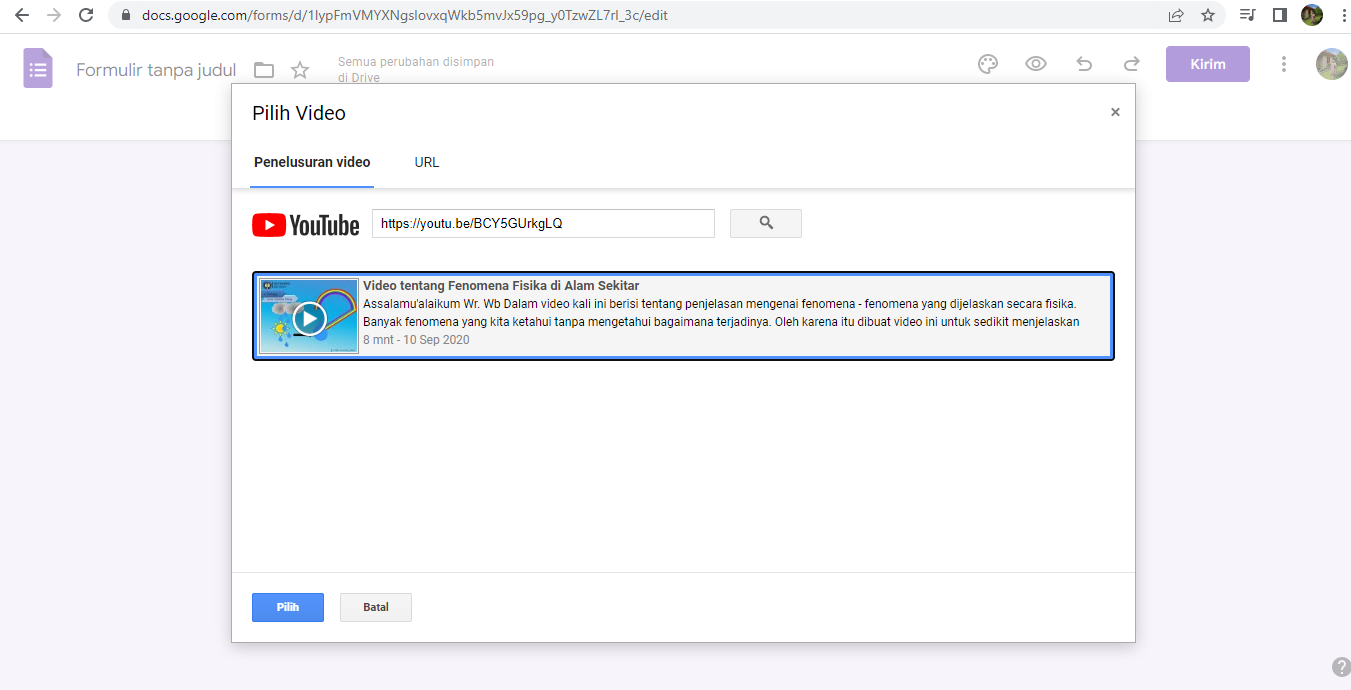Open the Forms more options three-dot menu
This screenshot has width=1351, height=690.
pos(1284,64)
